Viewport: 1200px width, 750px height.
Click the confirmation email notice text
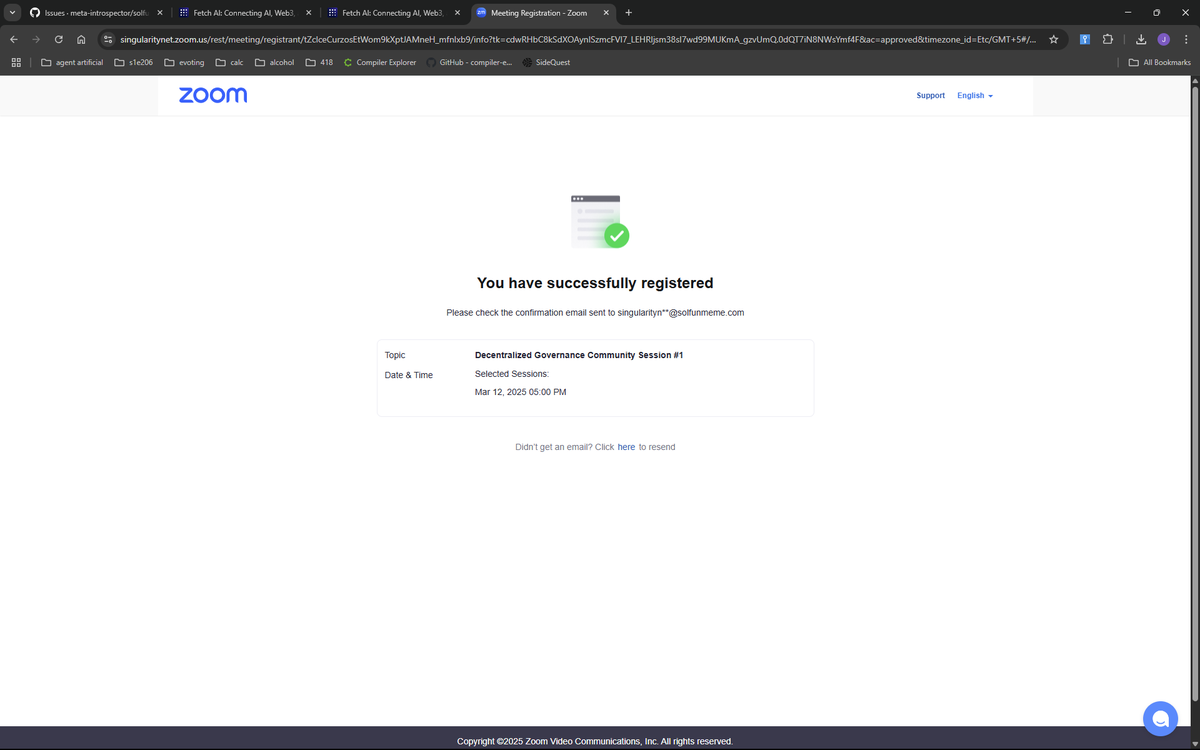coord(595,313)
